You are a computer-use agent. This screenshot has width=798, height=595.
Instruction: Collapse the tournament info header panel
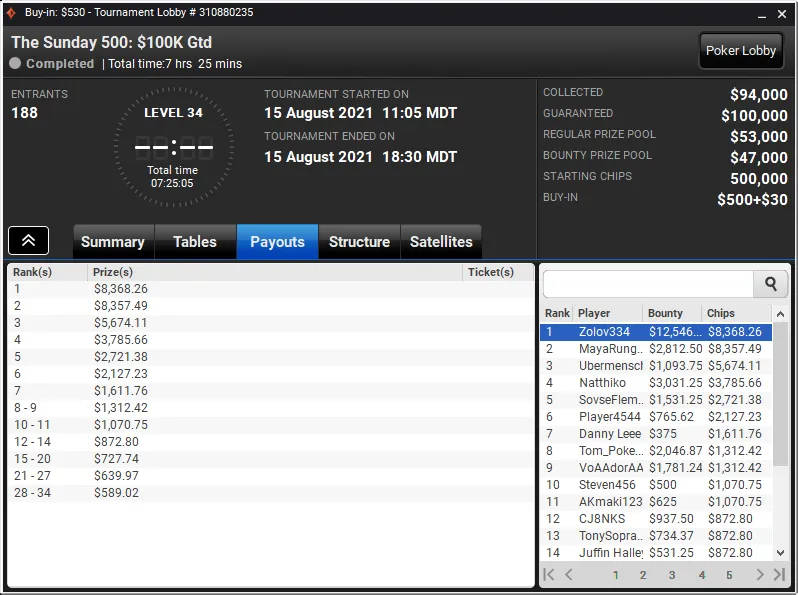[x=29, y=240]
